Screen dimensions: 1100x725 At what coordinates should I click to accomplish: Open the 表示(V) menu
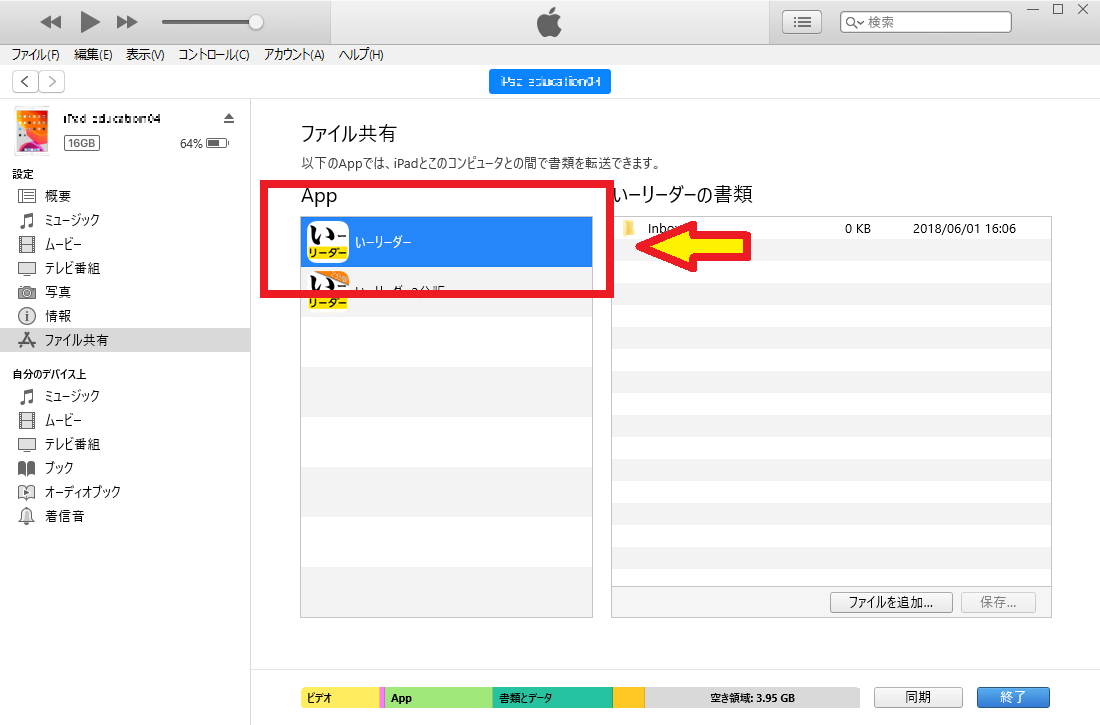pos(145,55)
